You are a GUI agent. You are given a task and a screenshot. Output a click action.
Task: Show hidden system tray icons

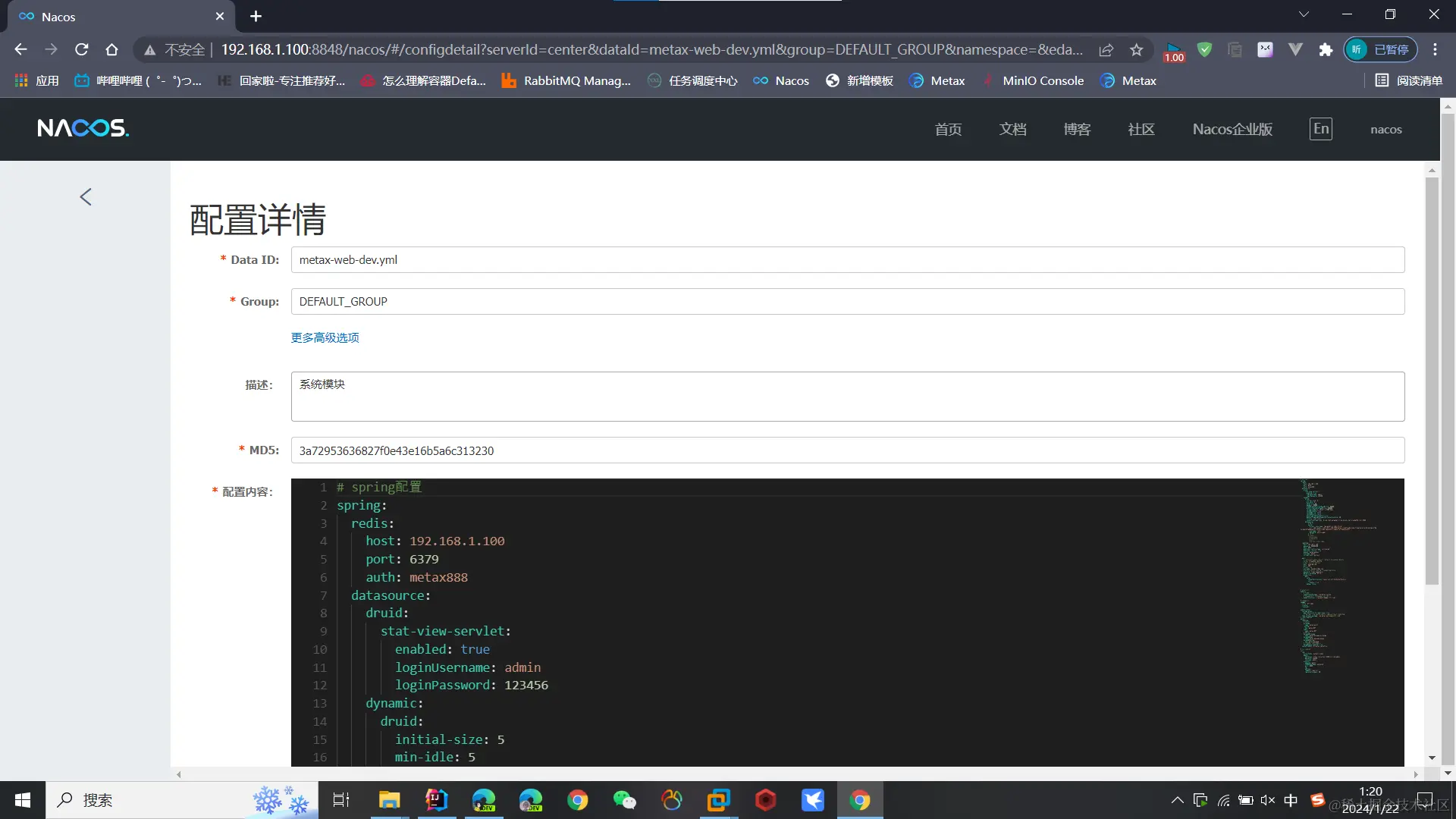pyautogui.click(x=1177, y=800)
